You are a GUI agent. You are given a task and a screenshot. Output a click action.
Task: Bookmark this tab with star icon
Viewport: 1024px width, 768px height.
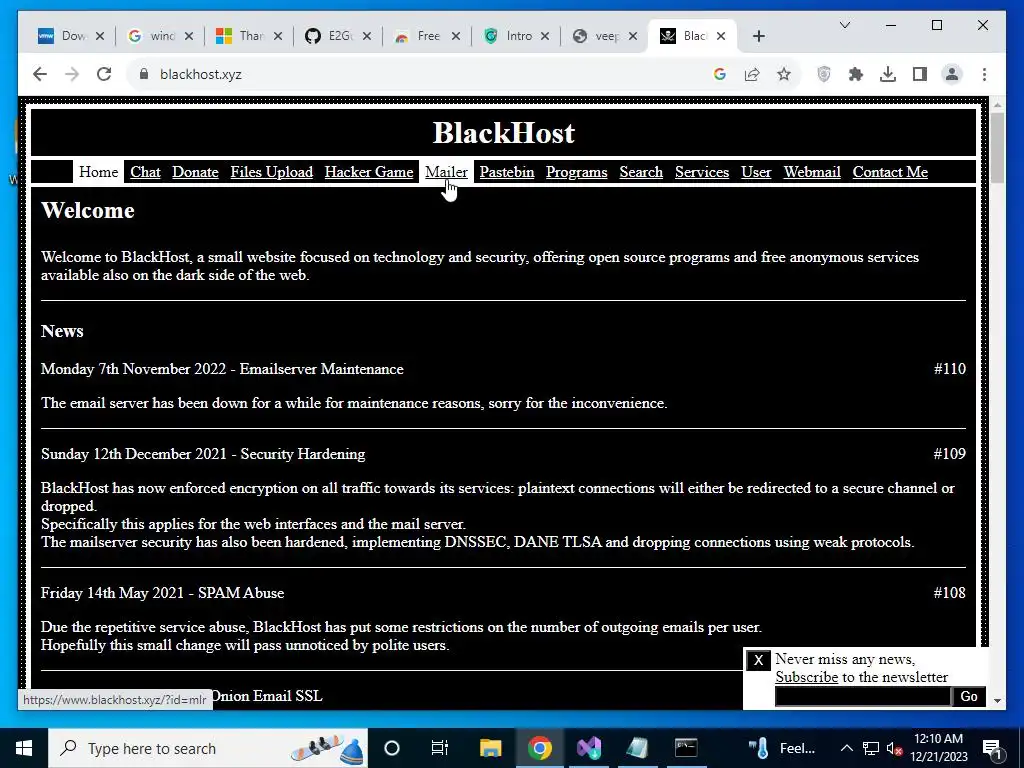(784, 74)
